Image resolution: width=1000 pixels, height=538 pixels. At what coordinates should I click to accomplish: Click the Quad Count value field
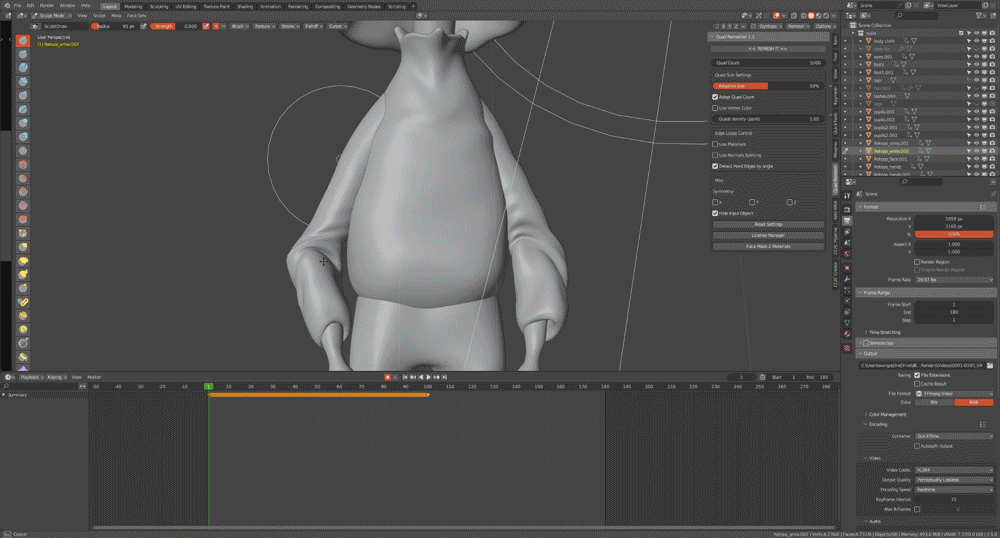[x=768, y=62]
